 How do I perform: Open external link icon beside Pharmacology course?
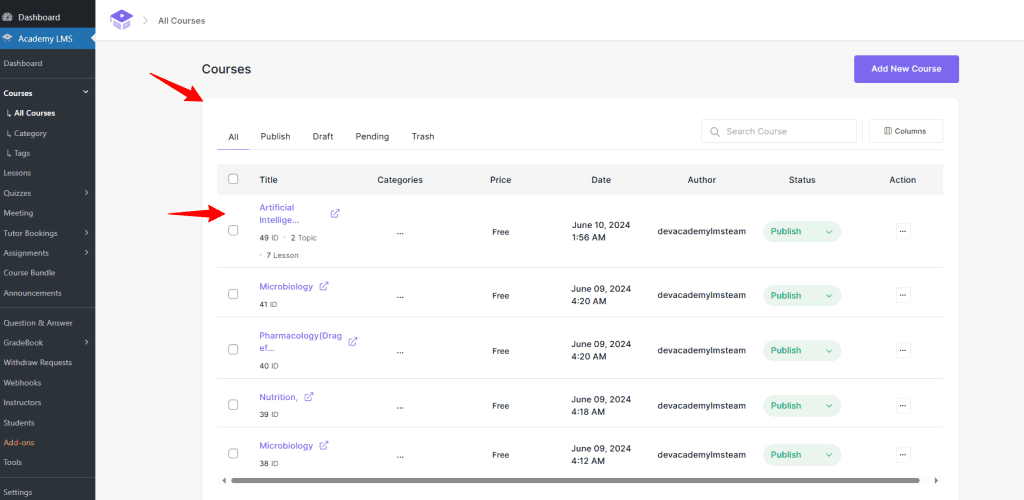pos(353,341)
